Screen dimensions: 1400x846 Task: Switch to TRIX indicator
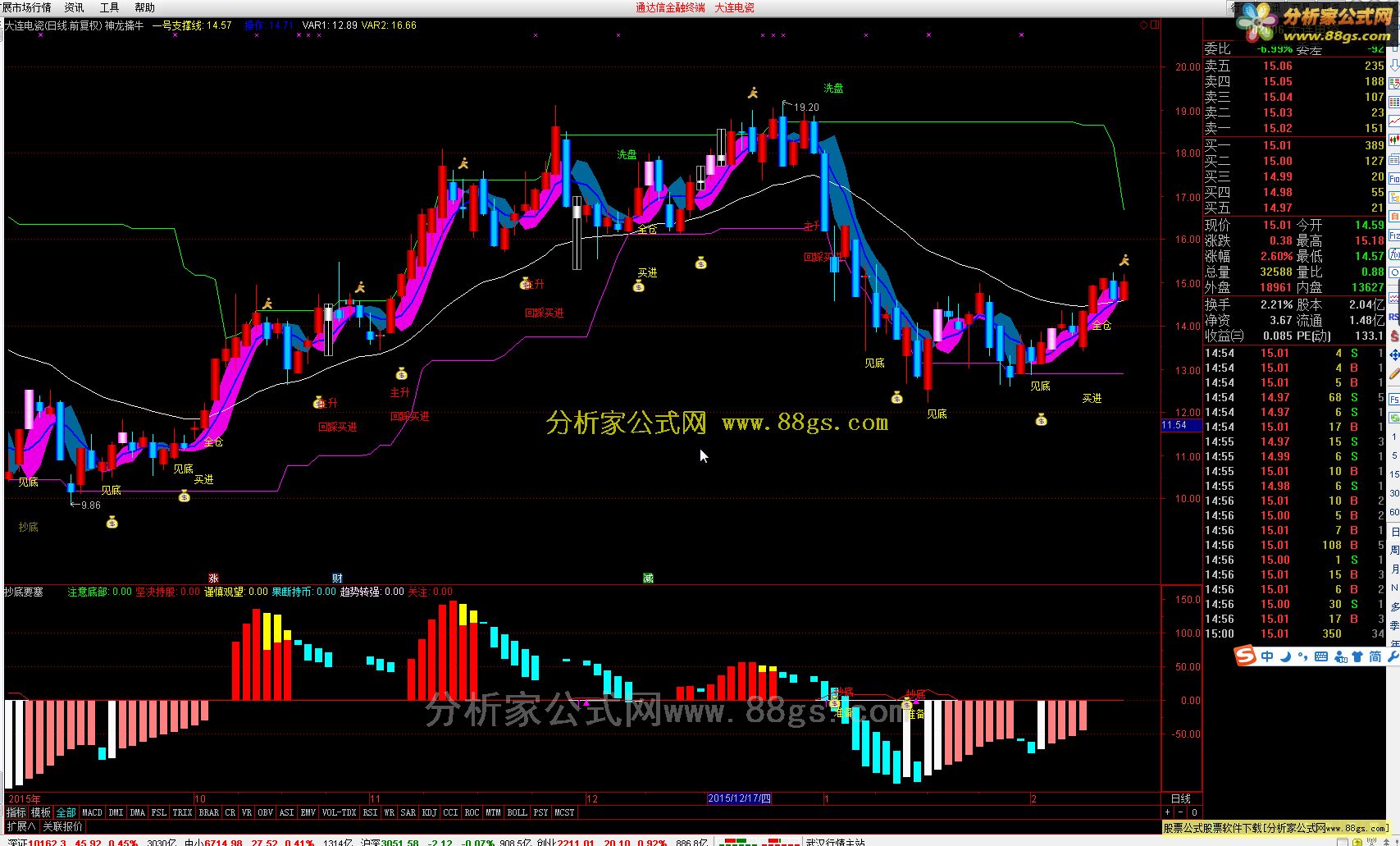182,812
